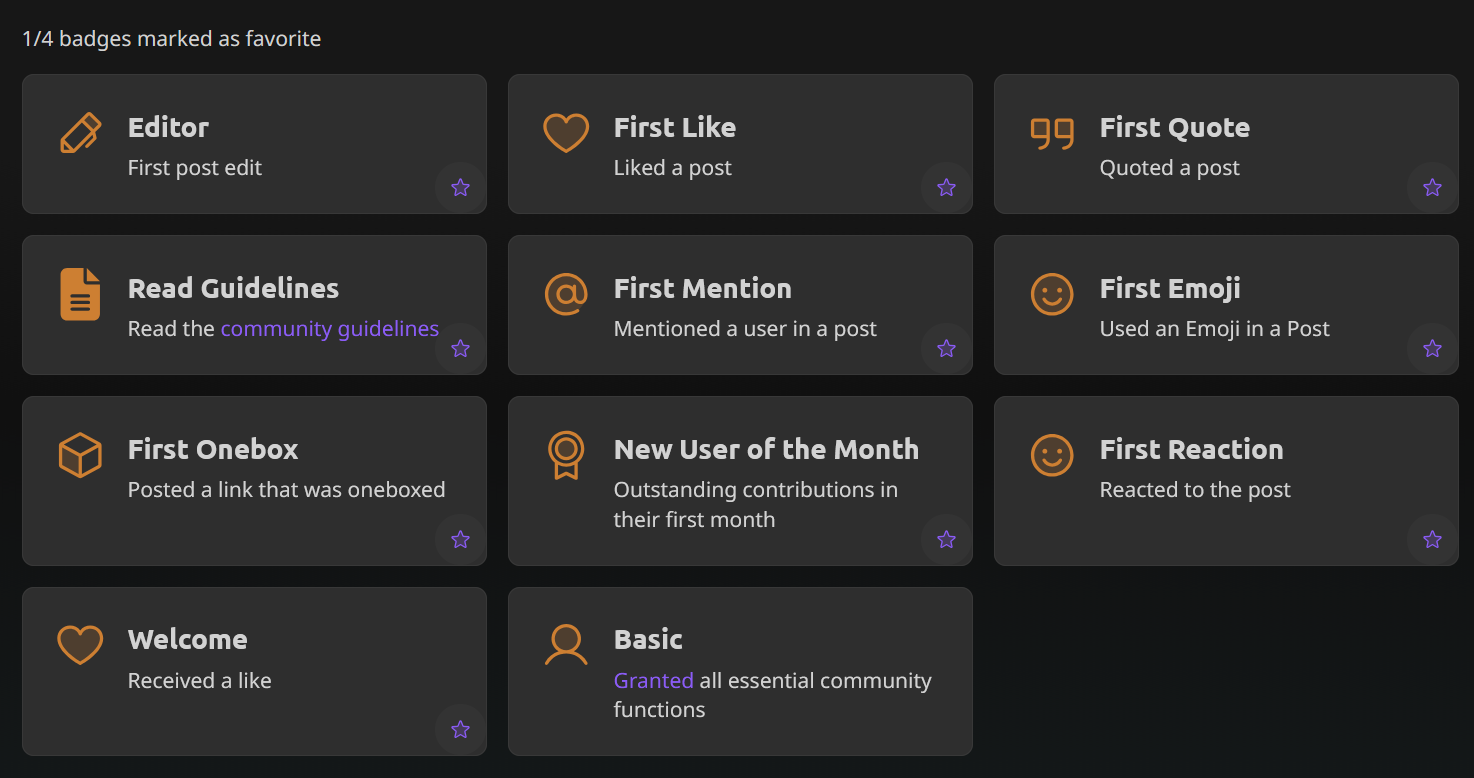Click the Granted link in Basic badge
1474x778 pixels.
coord(653,681)
